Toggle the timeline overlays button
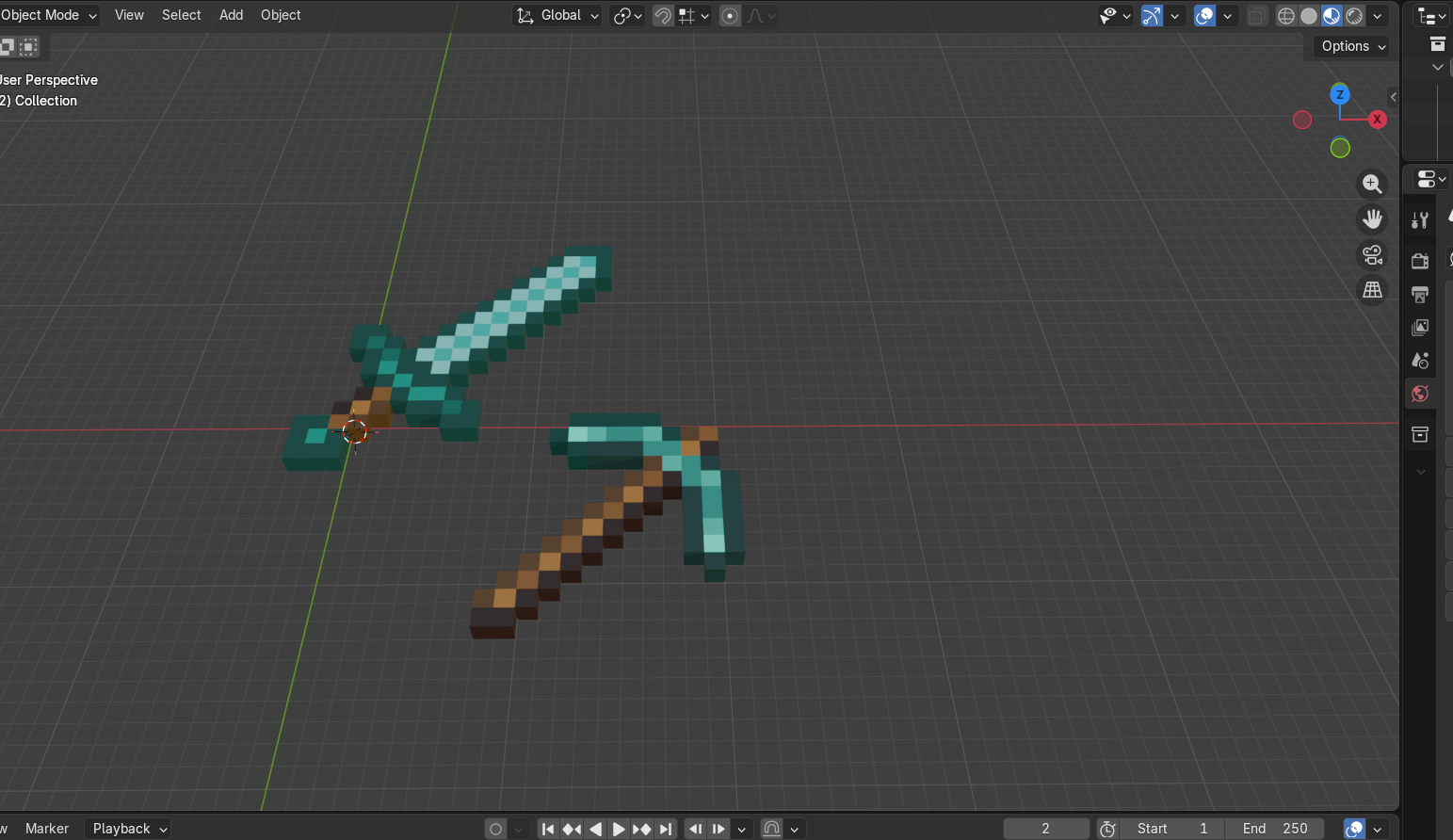 [1354, 829]
